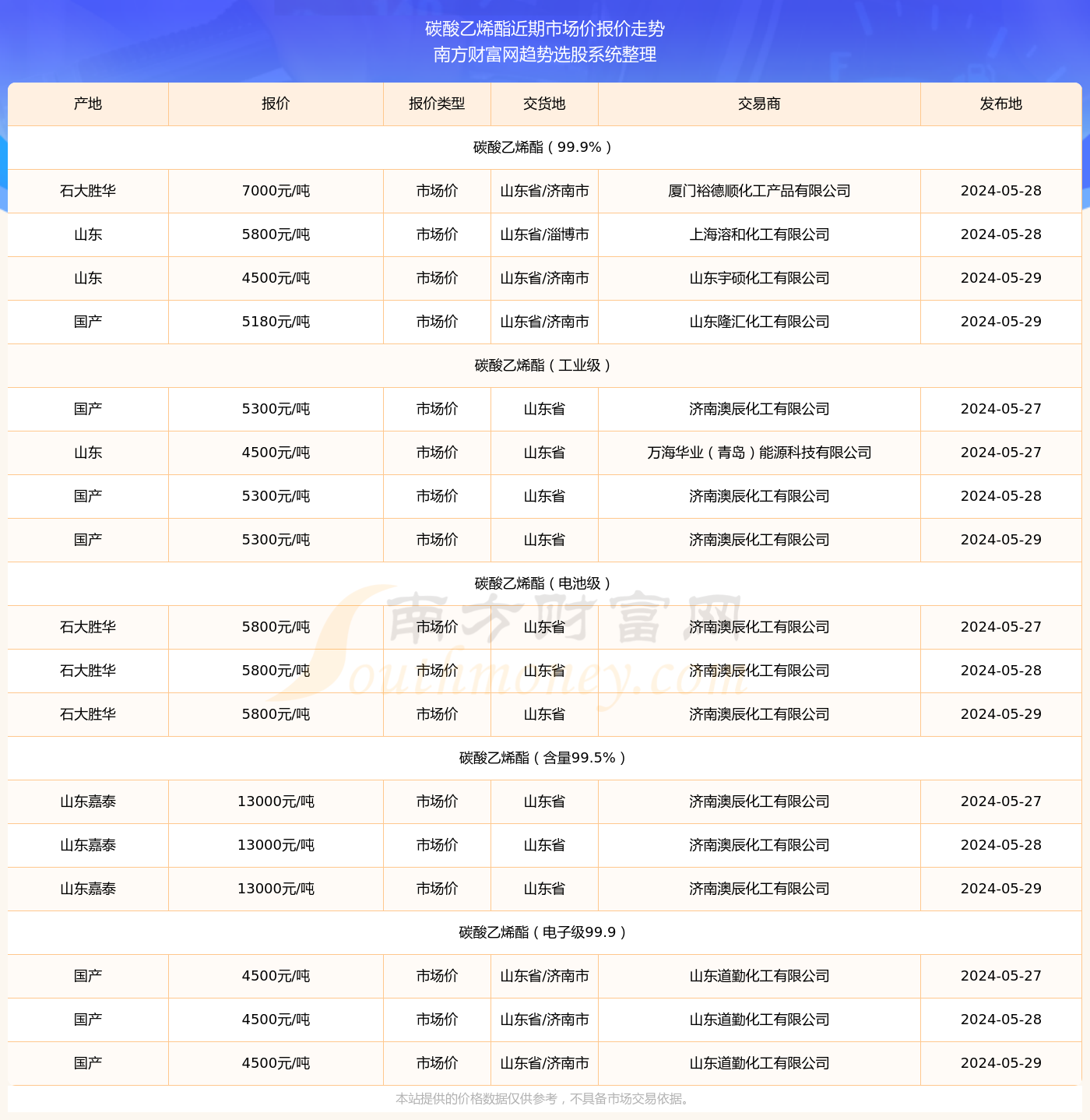Select the subtitle 南方财富网趋势选股系统整理
This screenshot has height=1120, width=1090.
(x=545, y=55)
